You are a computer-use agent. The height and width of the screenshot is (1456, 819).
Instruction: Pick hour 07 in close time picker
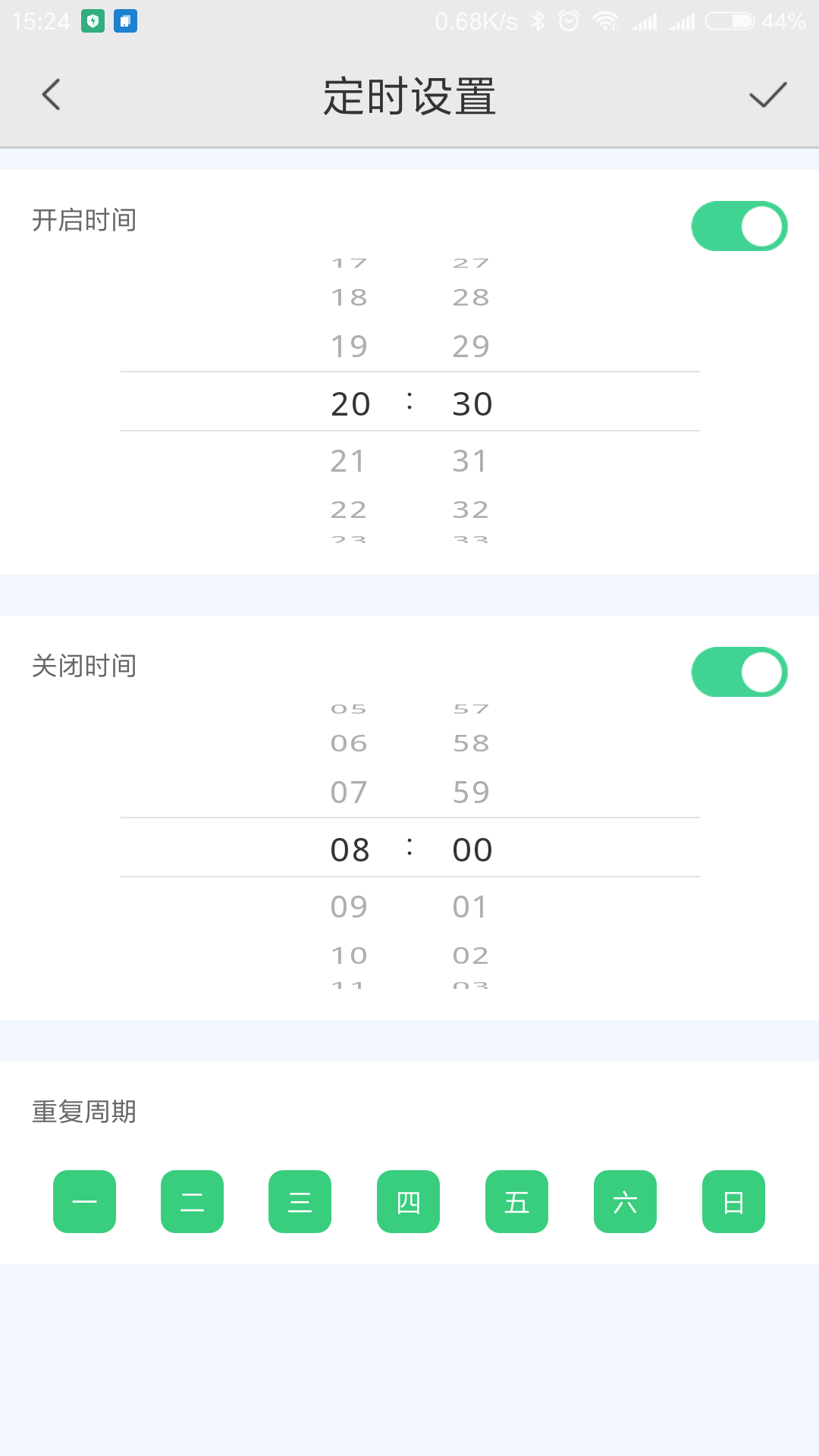pyautogui.click(x=349, y=792)
